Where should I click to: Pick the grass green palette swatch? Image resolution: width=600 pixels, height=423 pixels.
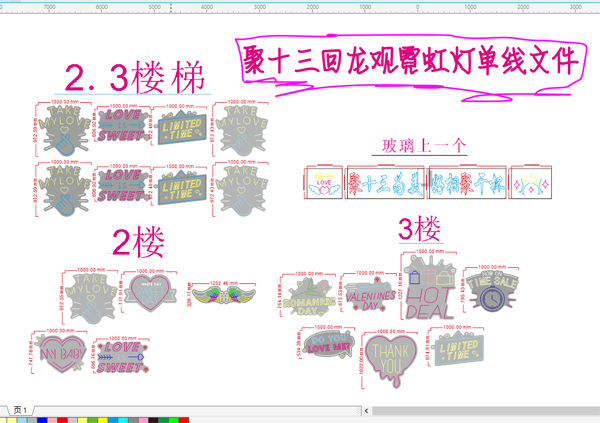coord(93,420)
